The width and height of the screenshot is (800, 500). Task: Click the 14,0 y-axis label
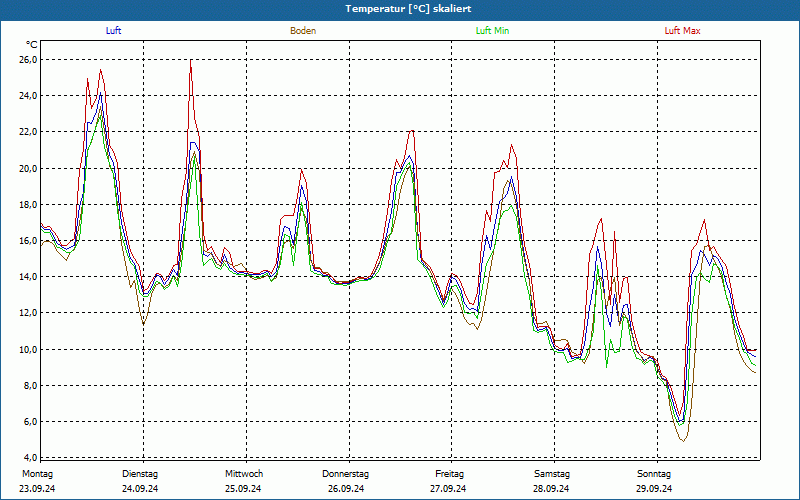click(x=30, y=277)
